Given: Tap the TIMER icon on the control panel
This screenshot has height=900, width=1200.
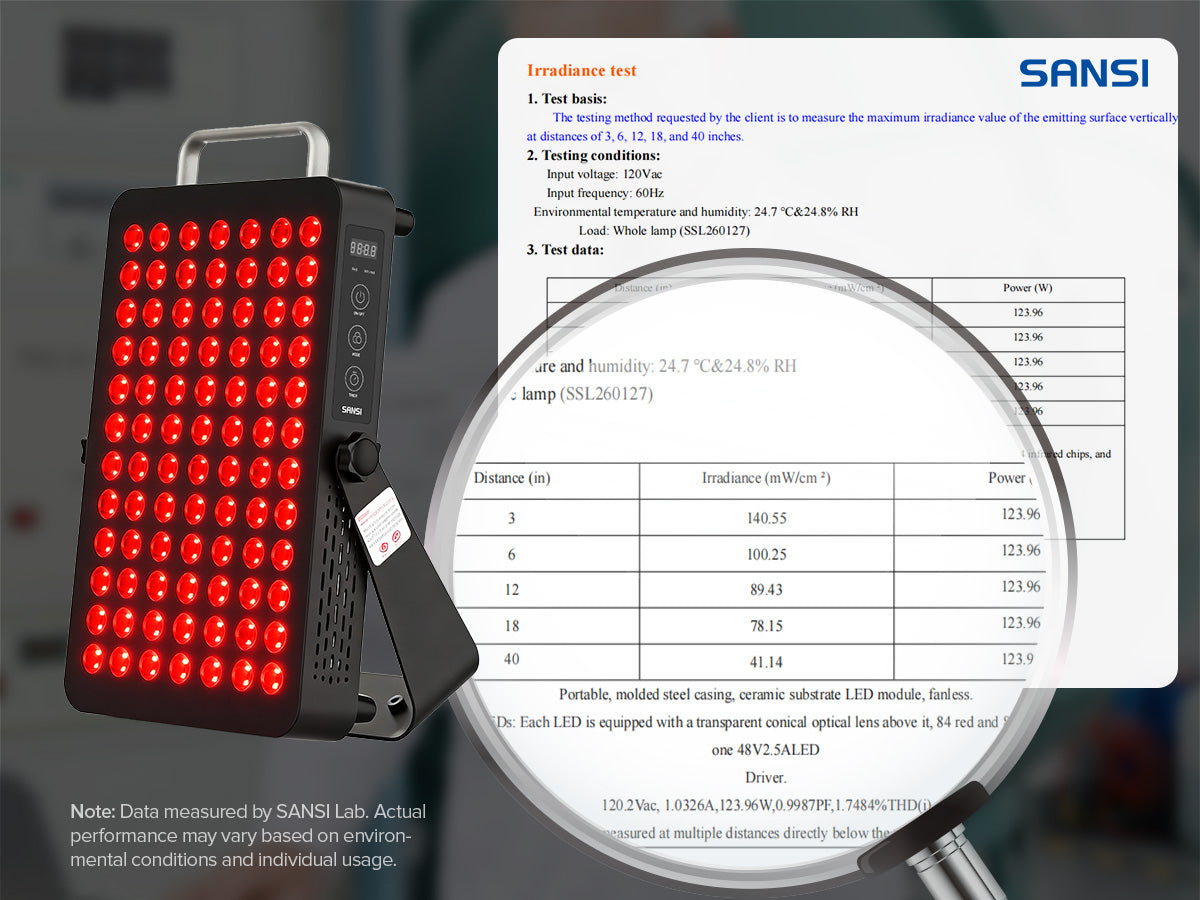Looking at the screenshot, I should click(x=355, y=379).
